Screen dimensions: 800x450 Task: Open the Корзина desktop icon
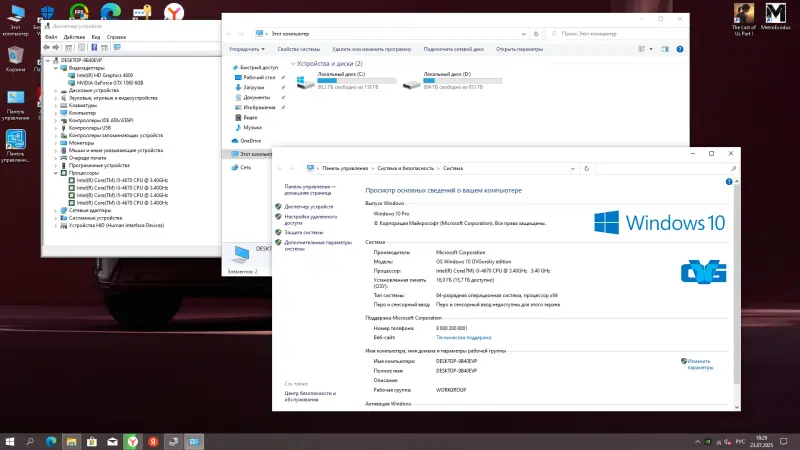click(x=15, y=59)
